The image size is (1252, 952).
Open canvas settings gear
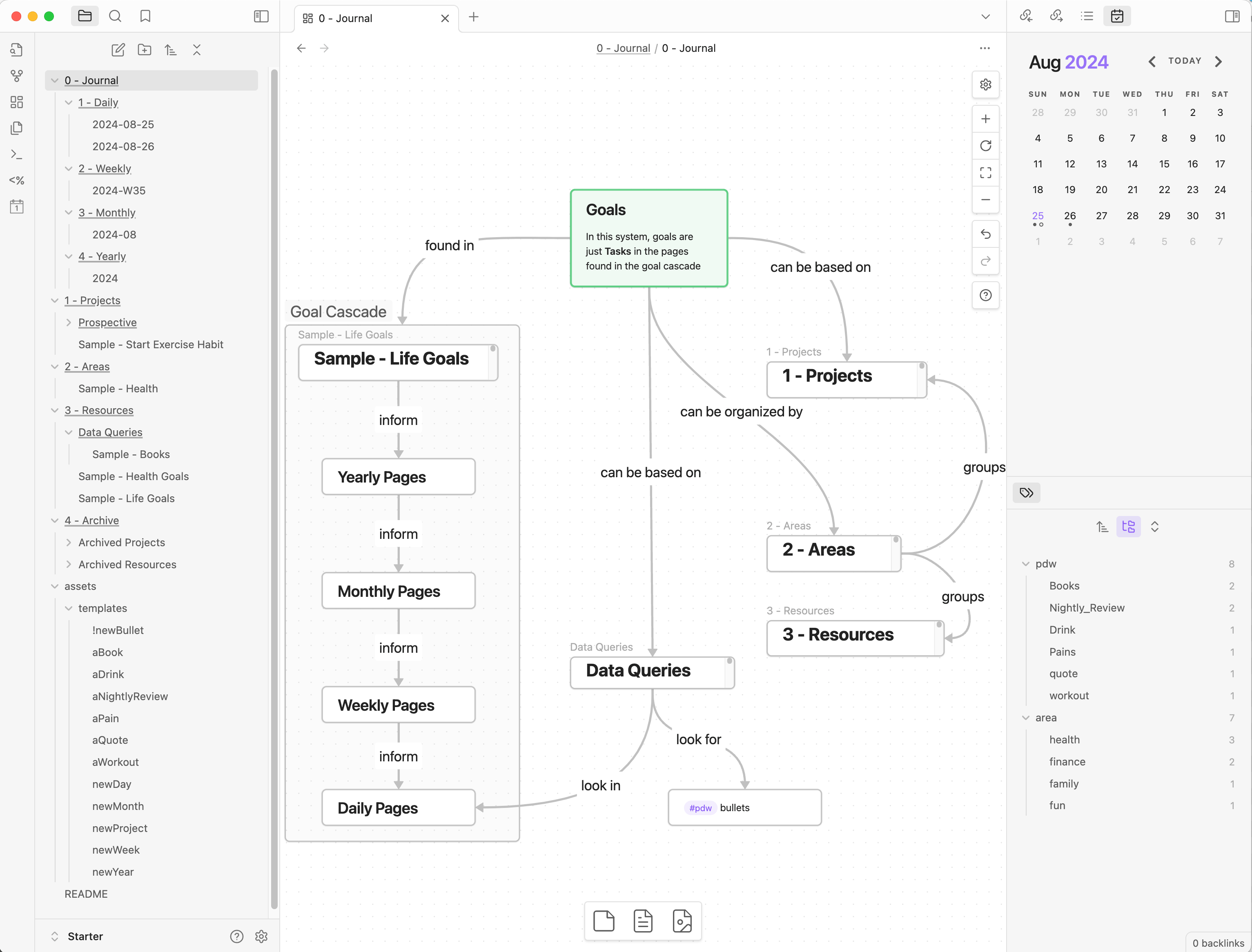coord(985,85)
